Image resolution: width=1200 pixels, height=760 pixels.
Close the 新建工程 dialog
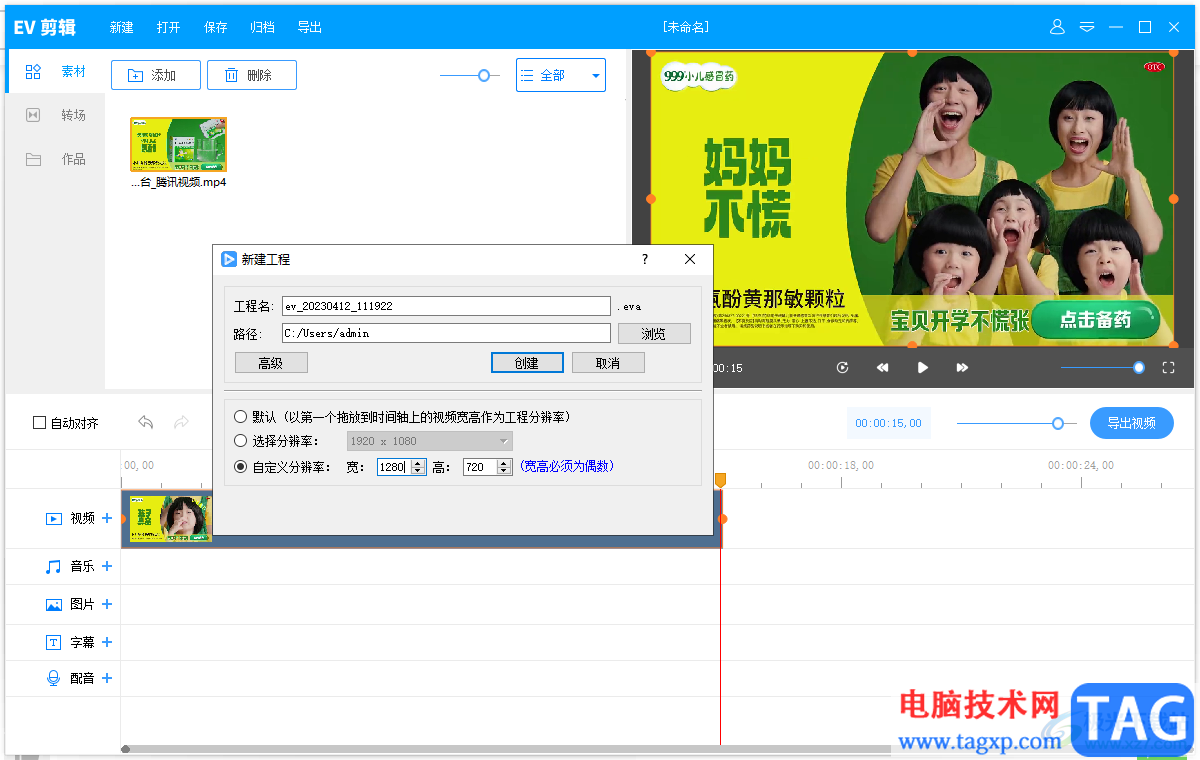pos(690,259)
